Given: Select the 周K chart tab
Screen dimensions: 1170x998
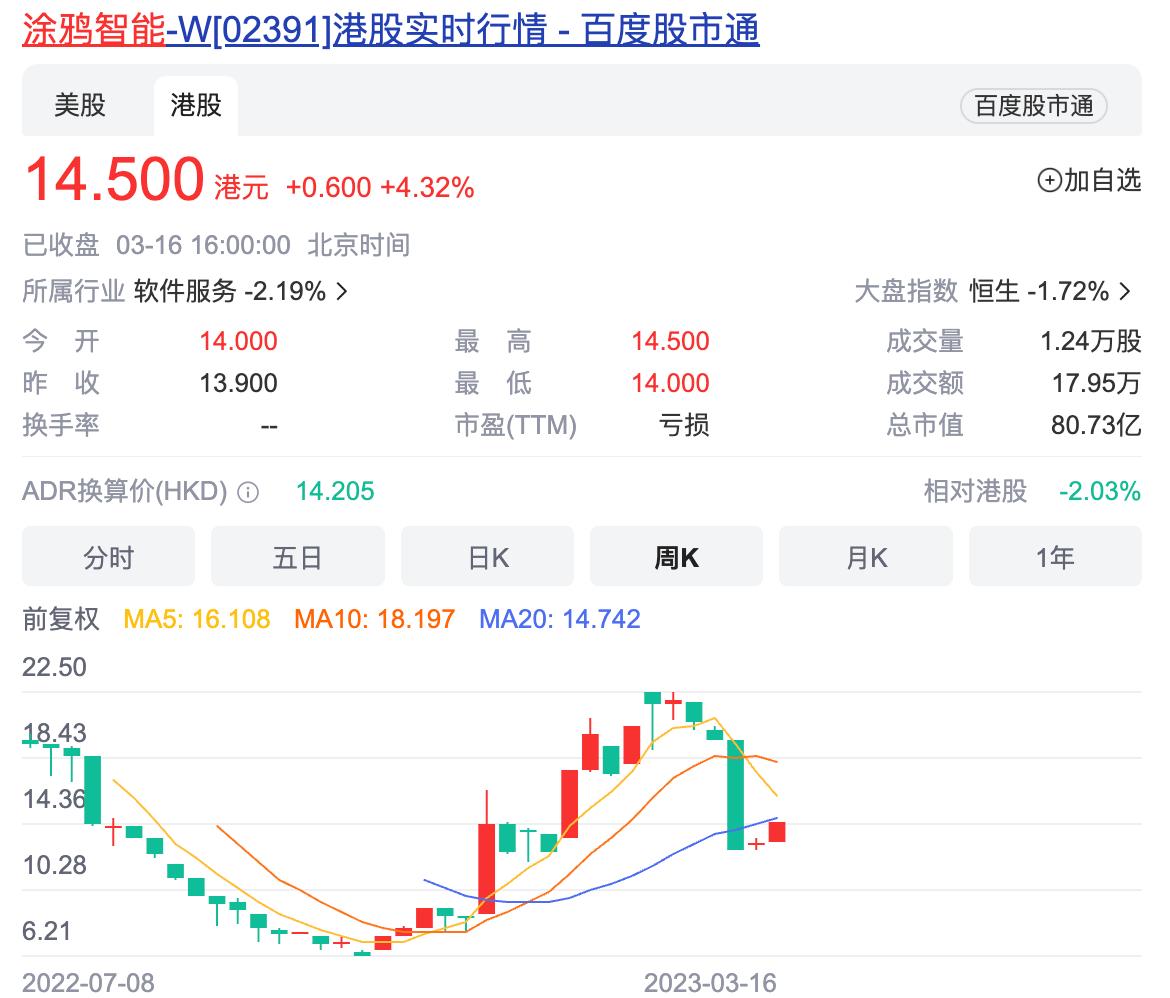Looking at the screenshot, I should [x=677, y=557].
